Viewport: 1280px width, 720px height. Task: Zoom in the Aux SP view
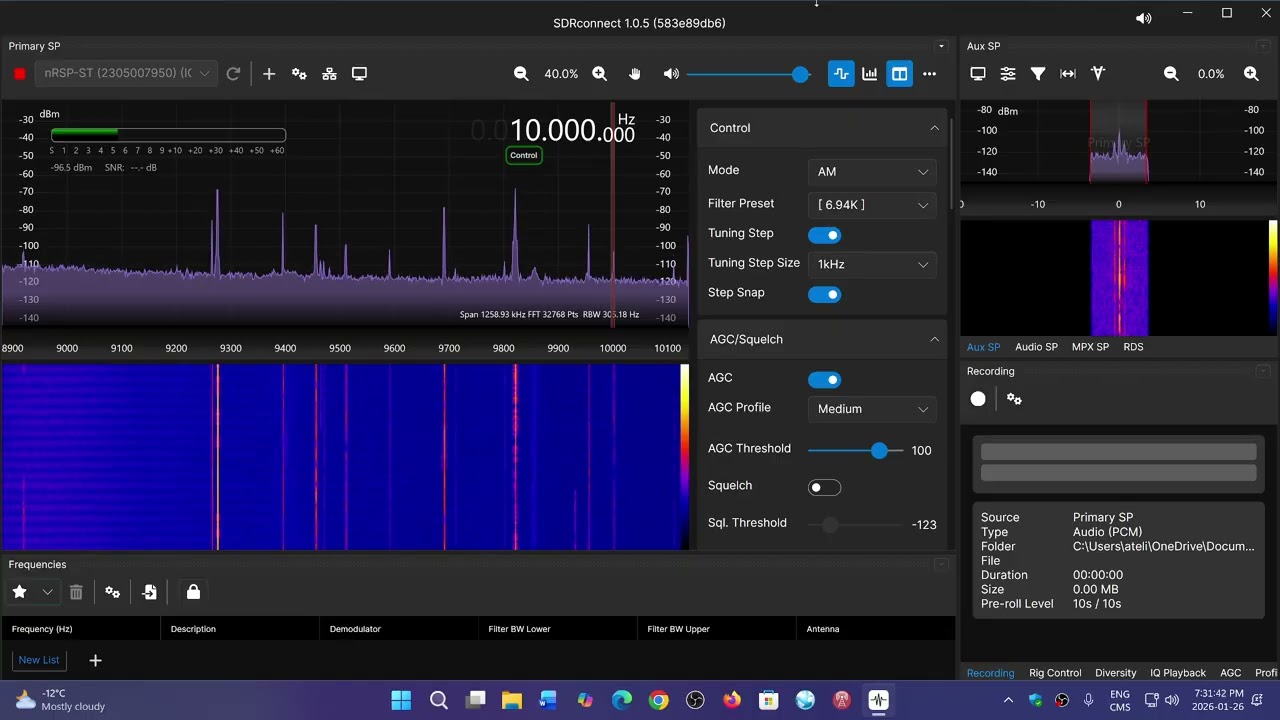tap(1251, 74)
